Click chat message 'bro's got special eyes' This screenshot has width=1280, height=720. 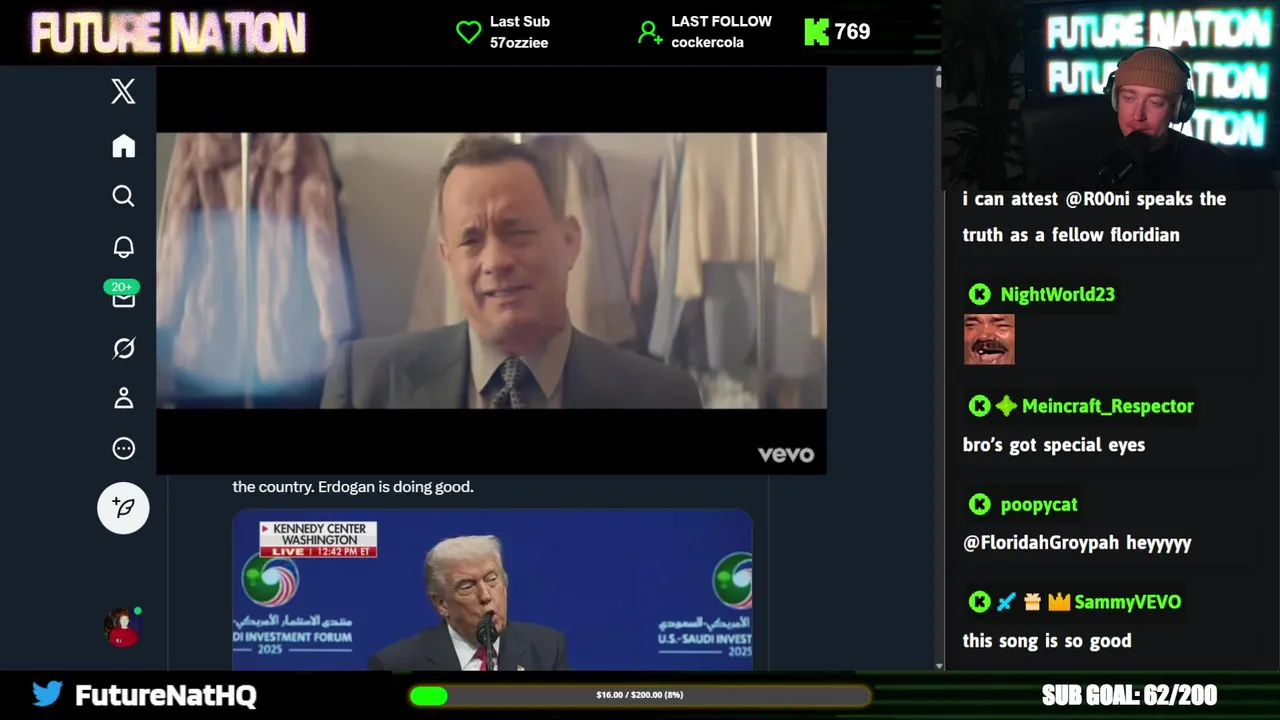point(1054,445)
